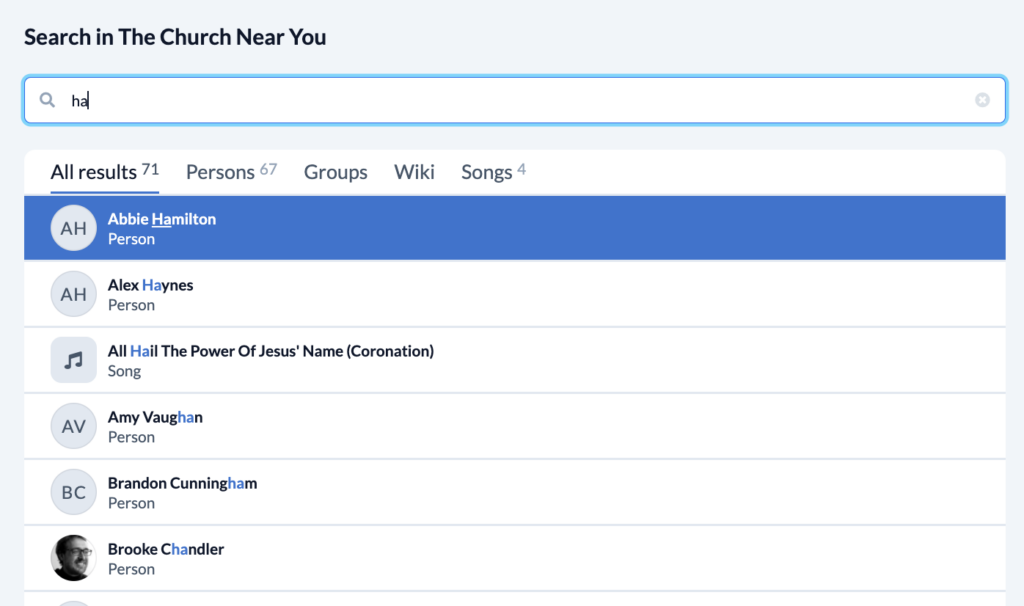
Task: Show the Songs tab results
Action: pos(494,172)
